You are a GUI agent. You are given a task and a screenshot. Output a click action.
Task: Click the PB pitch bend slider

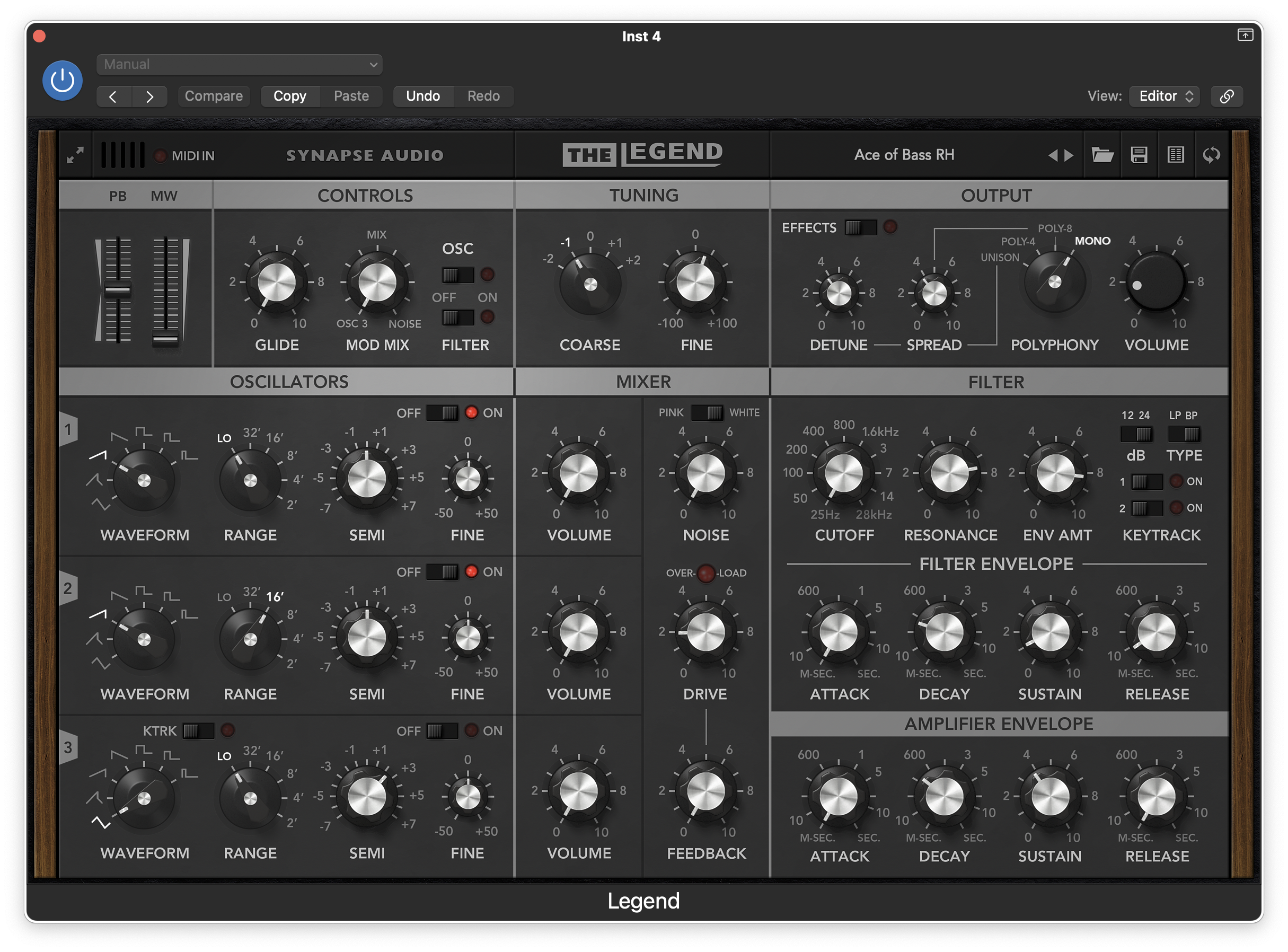[x=118, y=290]
